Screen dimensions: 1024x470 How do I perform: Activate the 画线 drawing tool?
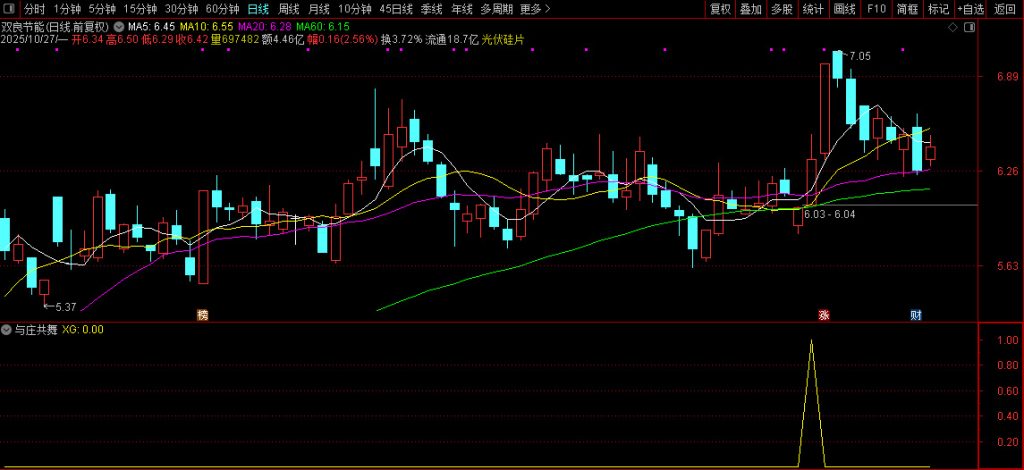click(844, 9)
